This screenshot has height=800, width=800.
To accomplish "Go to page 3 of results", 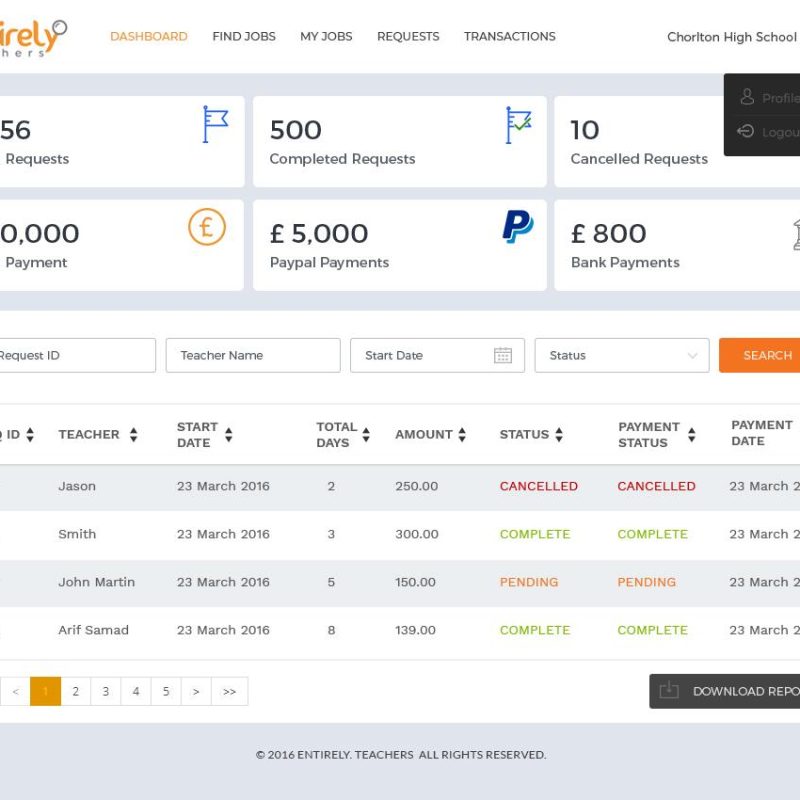I will [106, 692].
